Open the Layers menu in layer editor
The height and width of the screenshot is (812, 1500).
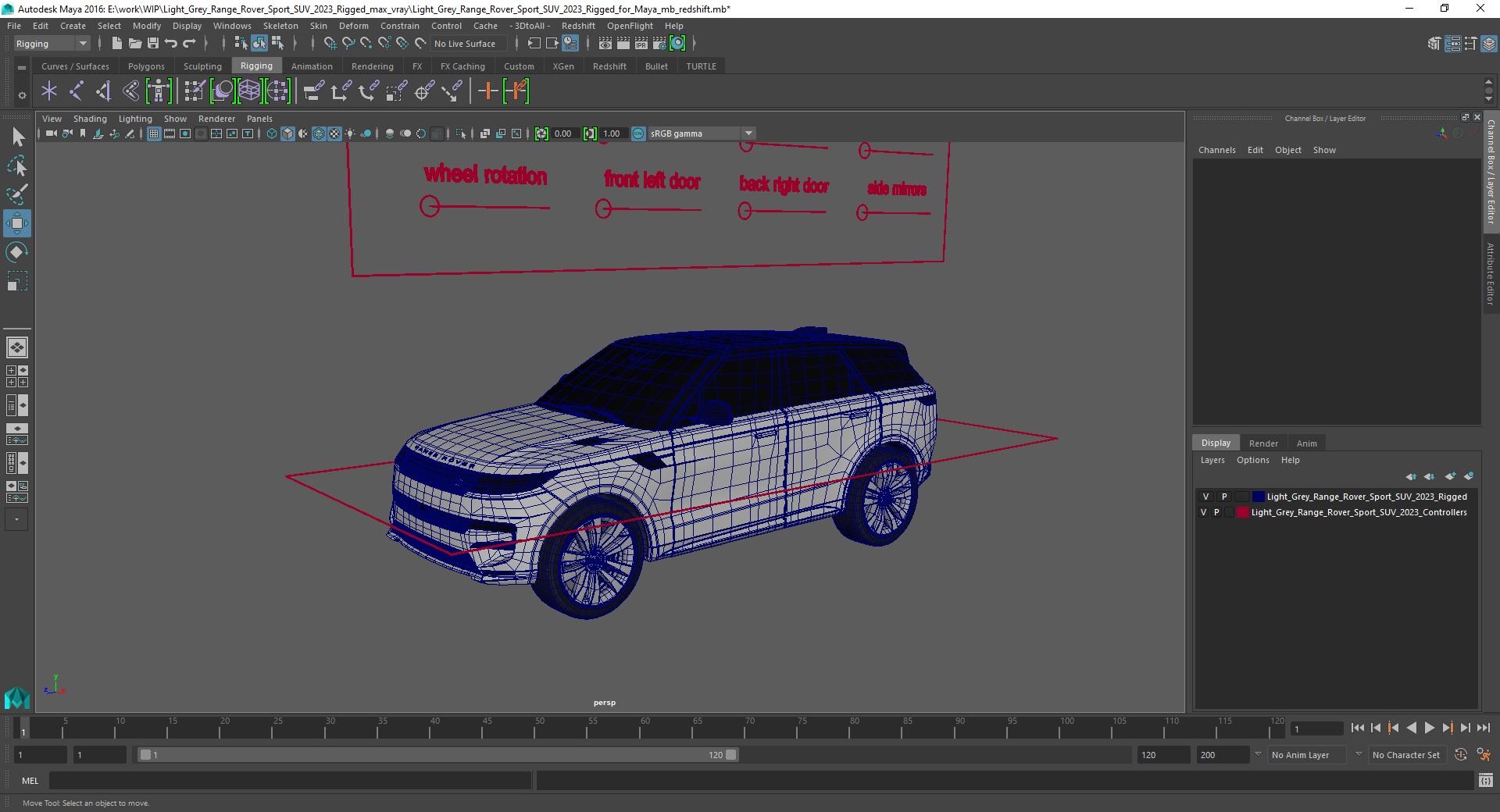click(1212, 460)
